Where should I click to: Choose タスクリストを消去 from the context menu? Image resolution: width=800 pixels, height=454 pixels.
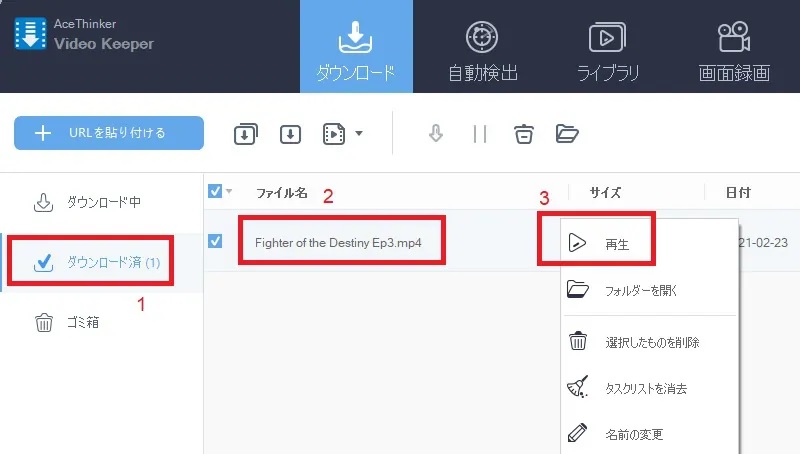(649, 388)
